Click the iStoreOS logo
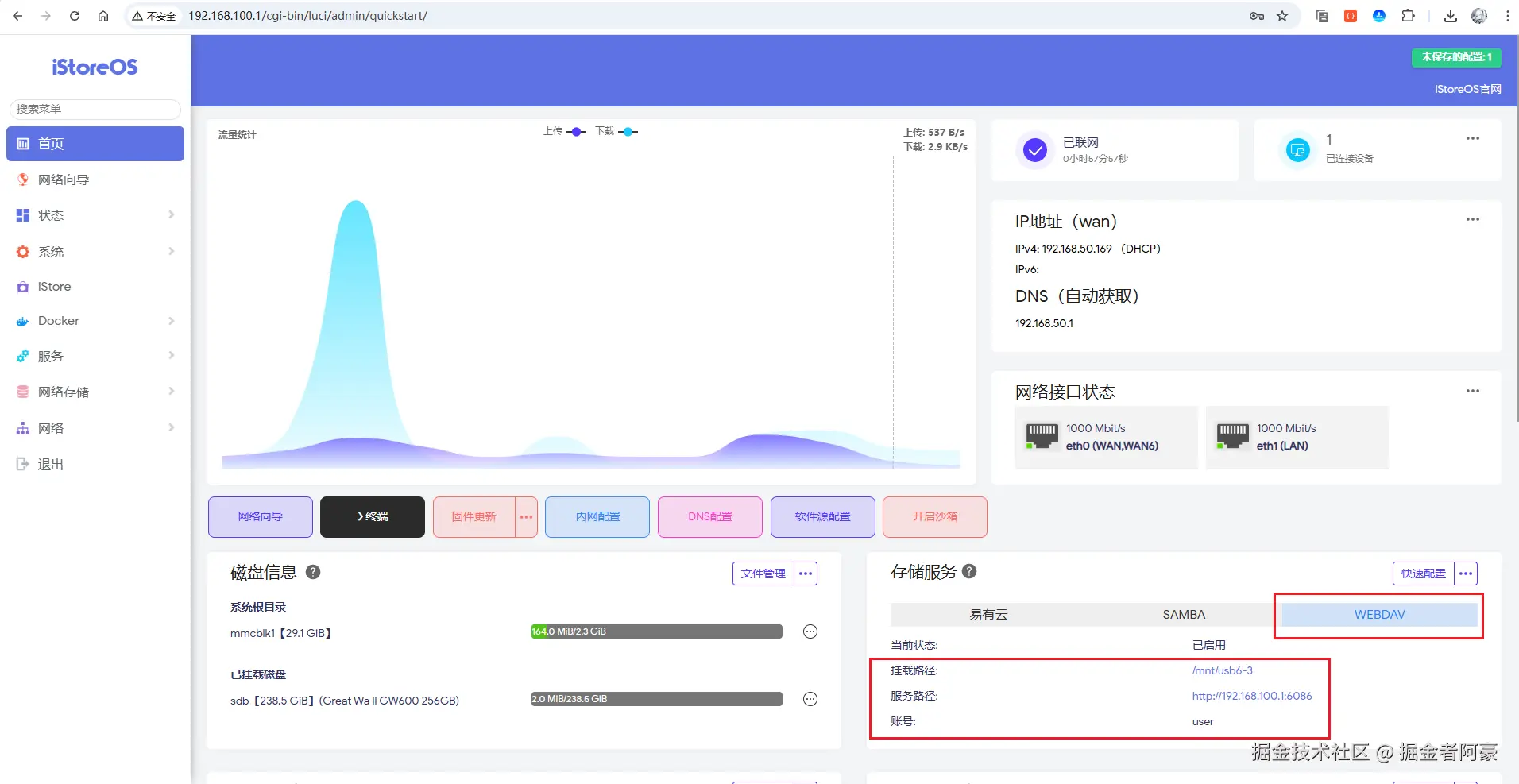The height and width of the screenshot is (784, 1519). (x=95, y=68)
